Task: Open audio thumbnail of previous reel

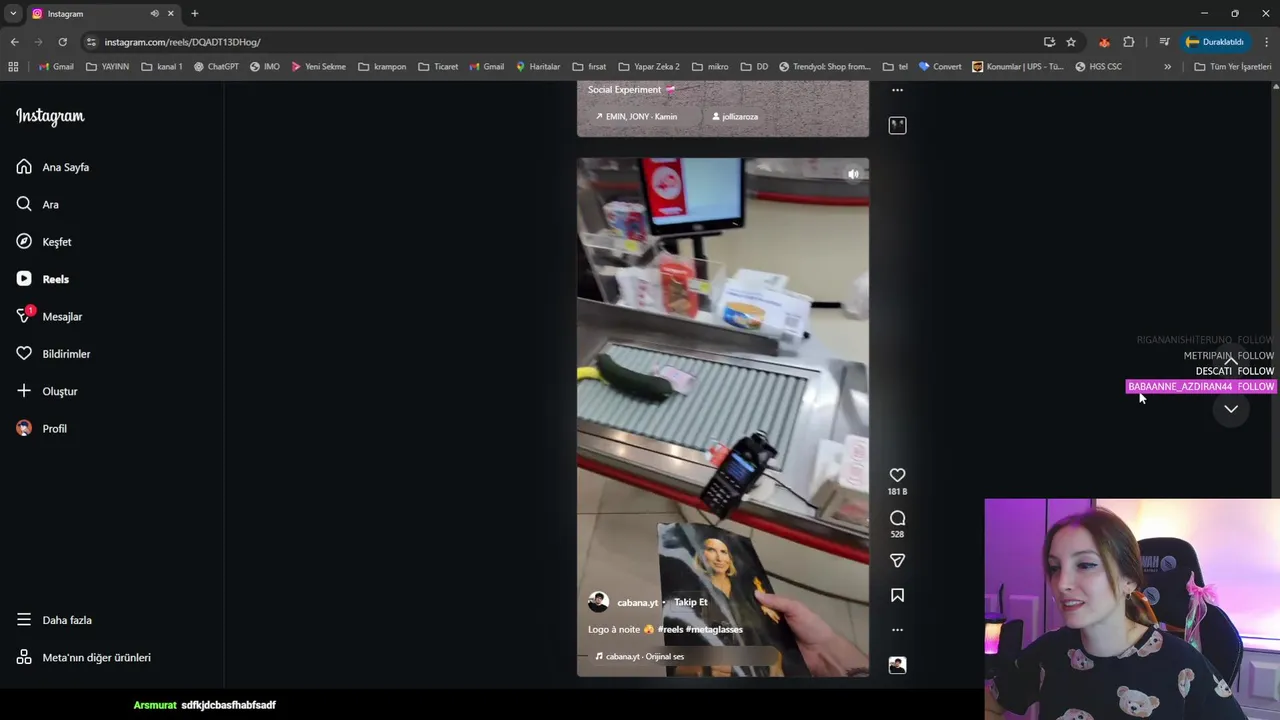Action: click(897, 125)
